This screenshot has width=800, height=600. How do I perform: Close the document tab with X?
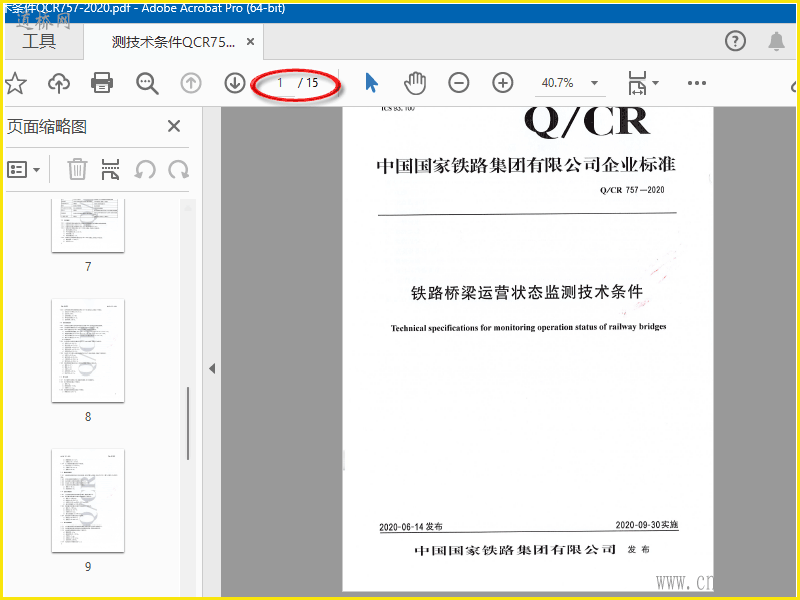pos(251,41)
